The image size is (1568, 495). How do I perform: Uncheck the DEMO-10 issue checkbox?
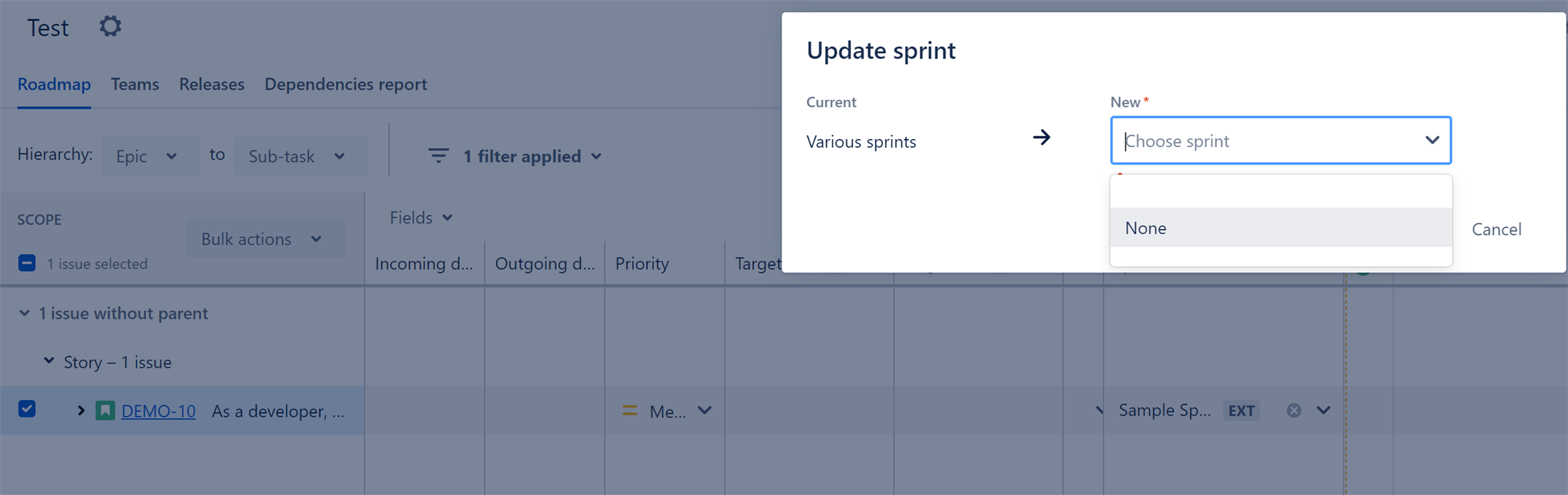pyautogui.click(x=27, y=409)
